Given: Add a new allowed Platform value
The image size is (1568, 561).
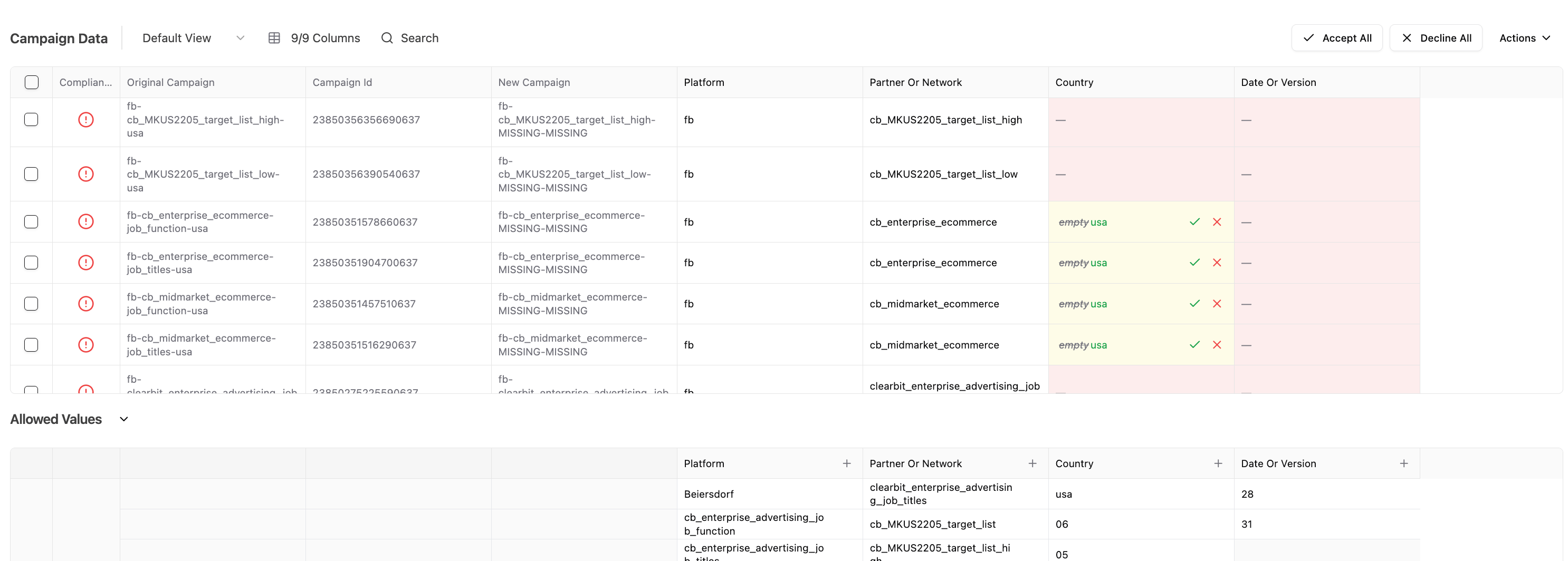Looking at the screenshot, I should point(846,463).
